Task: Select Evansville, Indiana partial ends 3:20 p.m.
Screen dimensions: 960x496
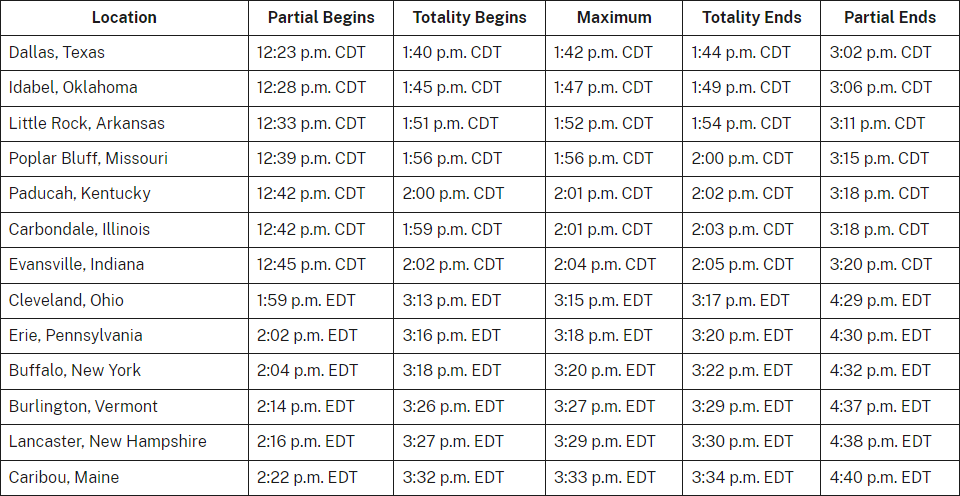Action: click(x=890, y=265)
